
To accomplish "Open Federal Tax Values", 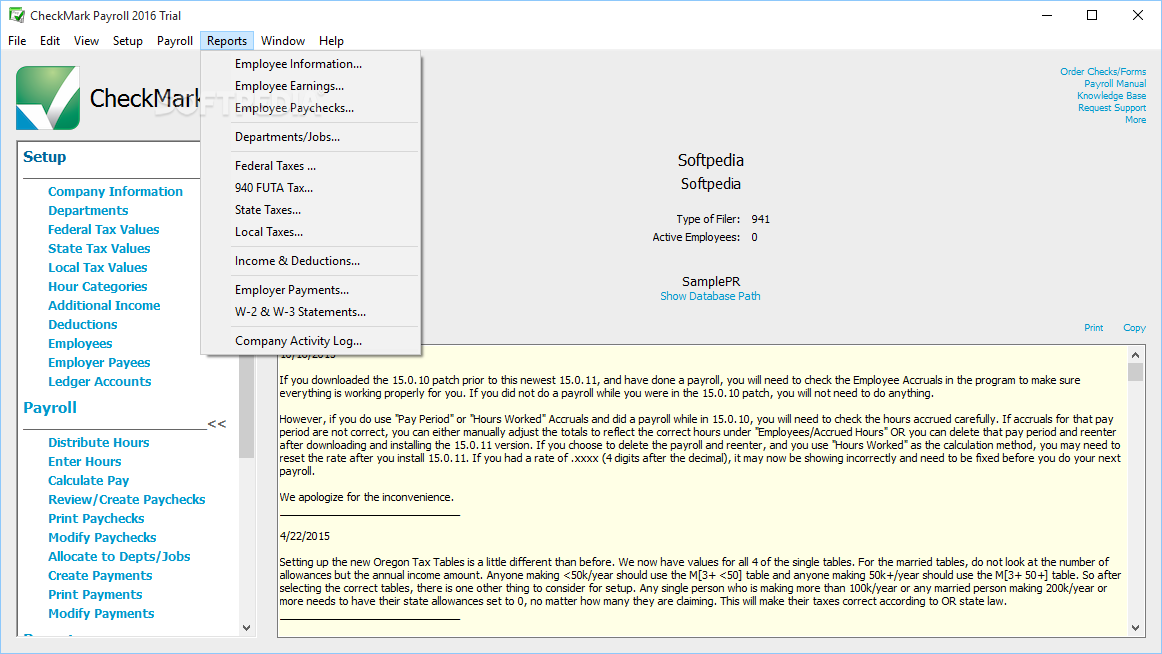I will [x=104, y=230].
